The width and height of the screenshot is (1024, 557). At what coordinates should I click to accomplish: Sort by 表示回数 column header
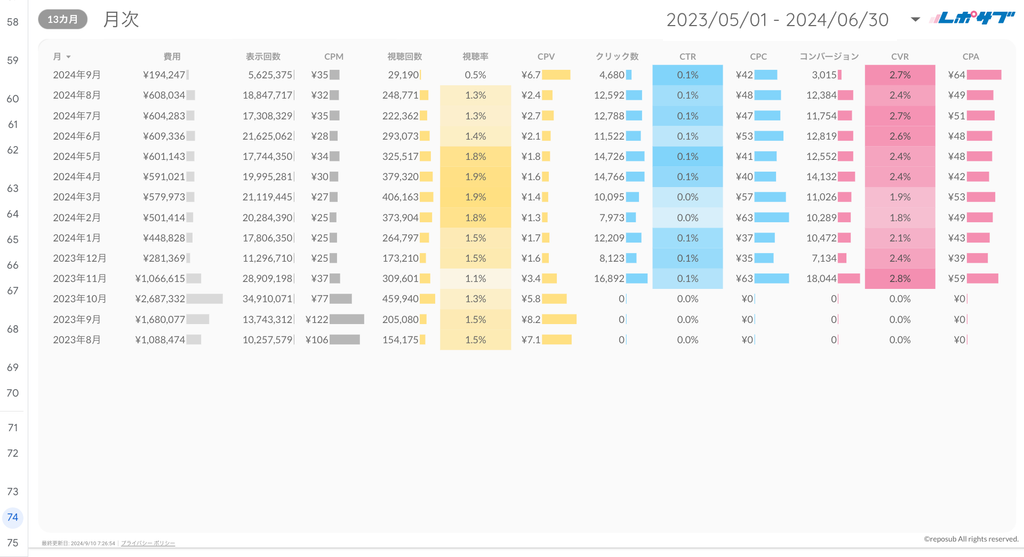tap(263, 57)
